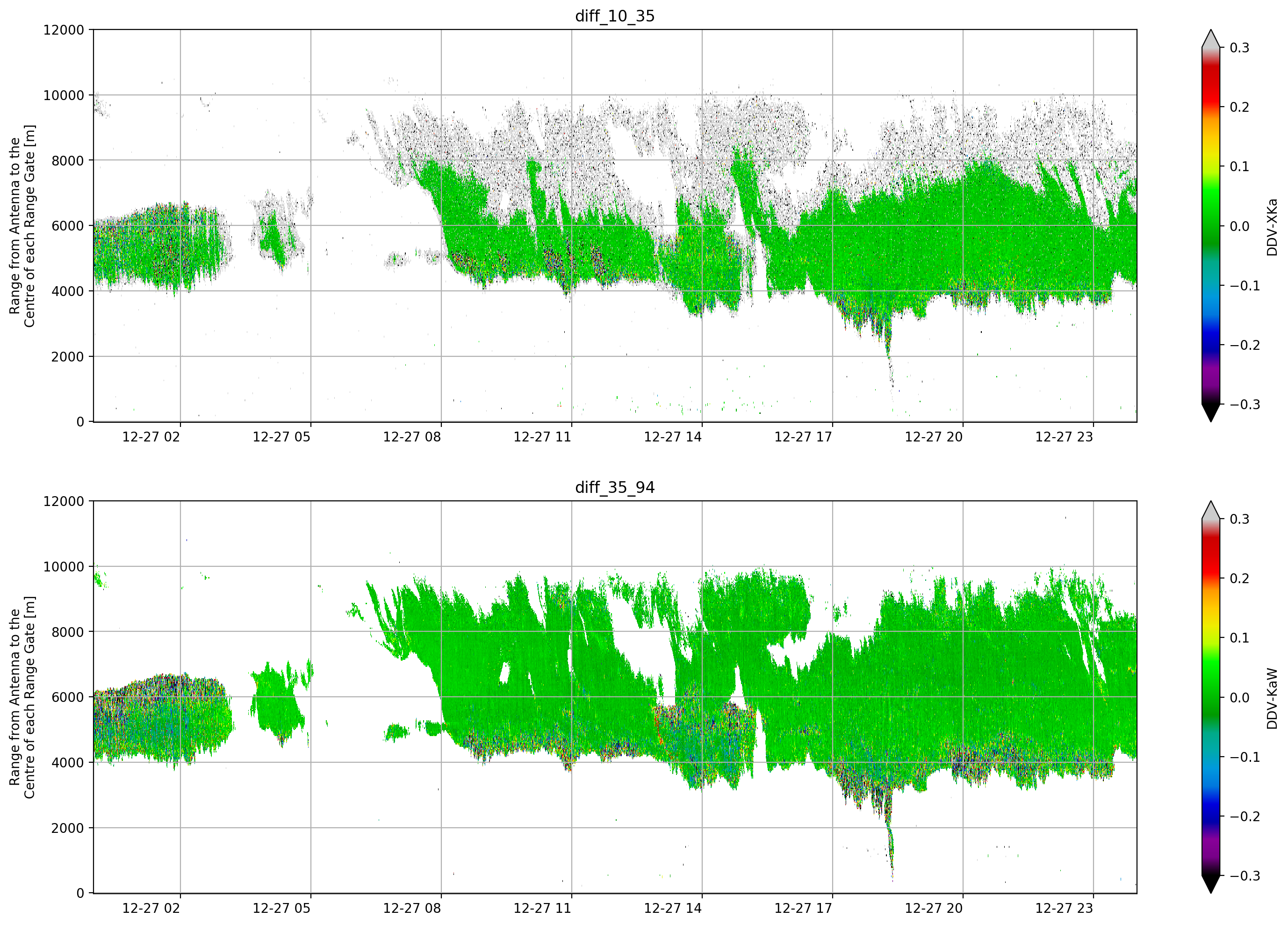This screenshot has width=1288, height=925.
Task: Click the black lower arrow of the DDV-XKa colorbar
Action: (1211, 412)
